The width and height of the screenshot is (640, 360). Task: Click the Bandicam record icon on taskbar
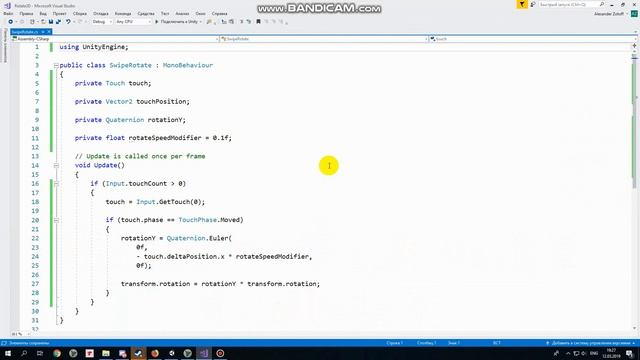220,353
